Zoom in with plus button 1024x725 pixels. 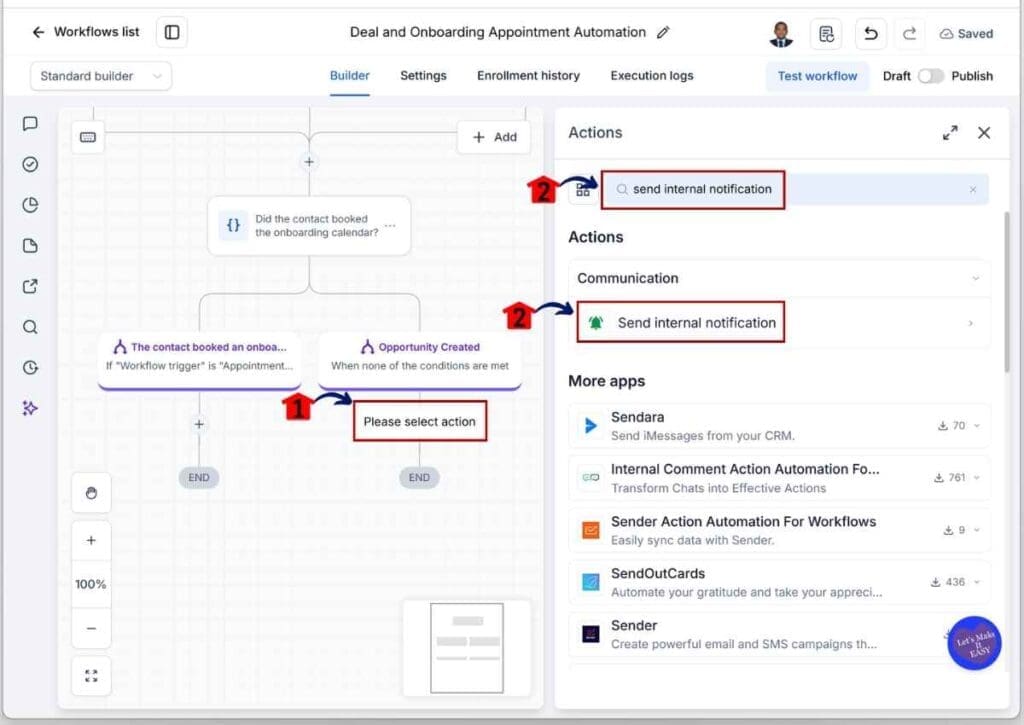pyautogui.click(x=91, y=540)
